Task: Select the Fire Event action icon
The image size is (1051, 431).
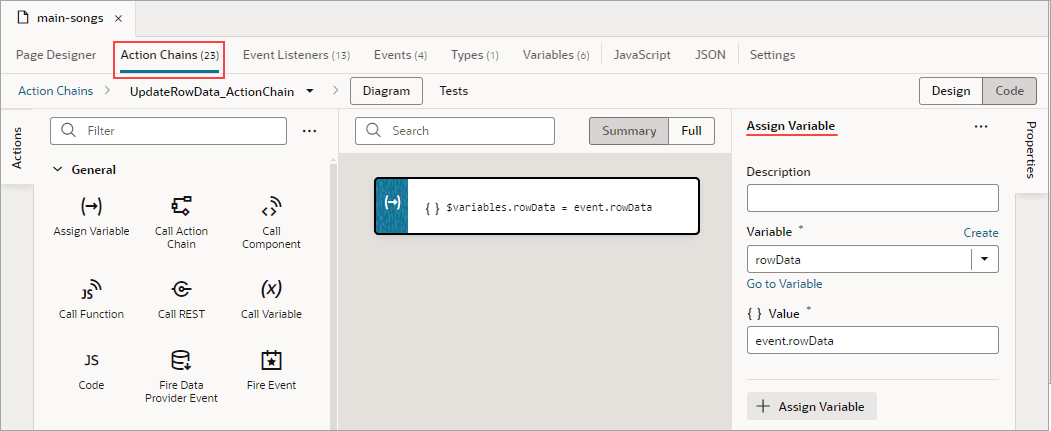Action: (x=271, y=361)
